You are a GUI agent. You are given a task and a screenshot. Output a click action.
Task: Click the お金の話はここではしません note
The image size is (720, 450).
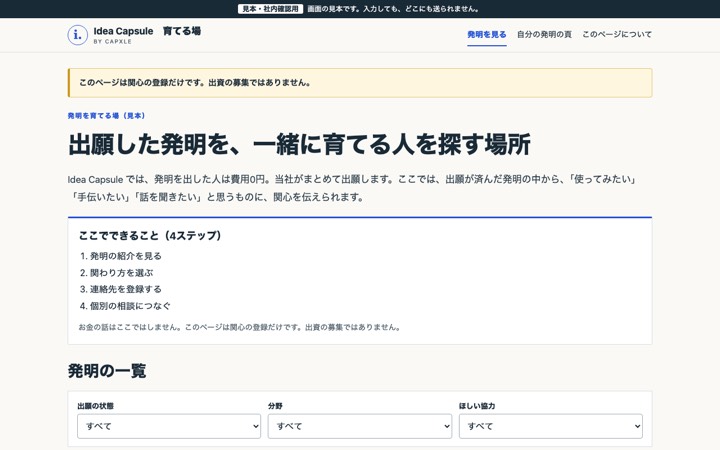[240, 327]
